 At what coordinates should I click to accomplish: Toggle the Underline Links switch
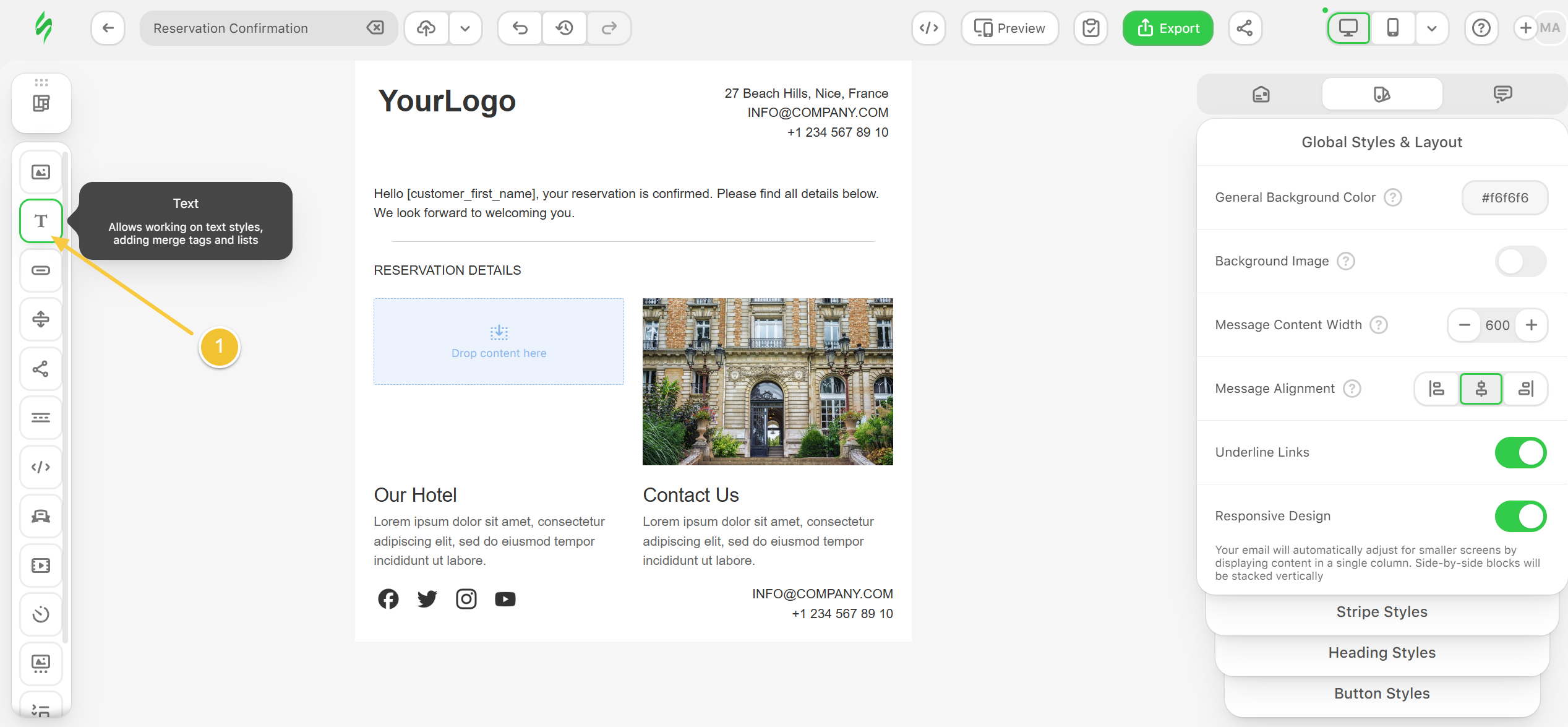pos(1520,453)
